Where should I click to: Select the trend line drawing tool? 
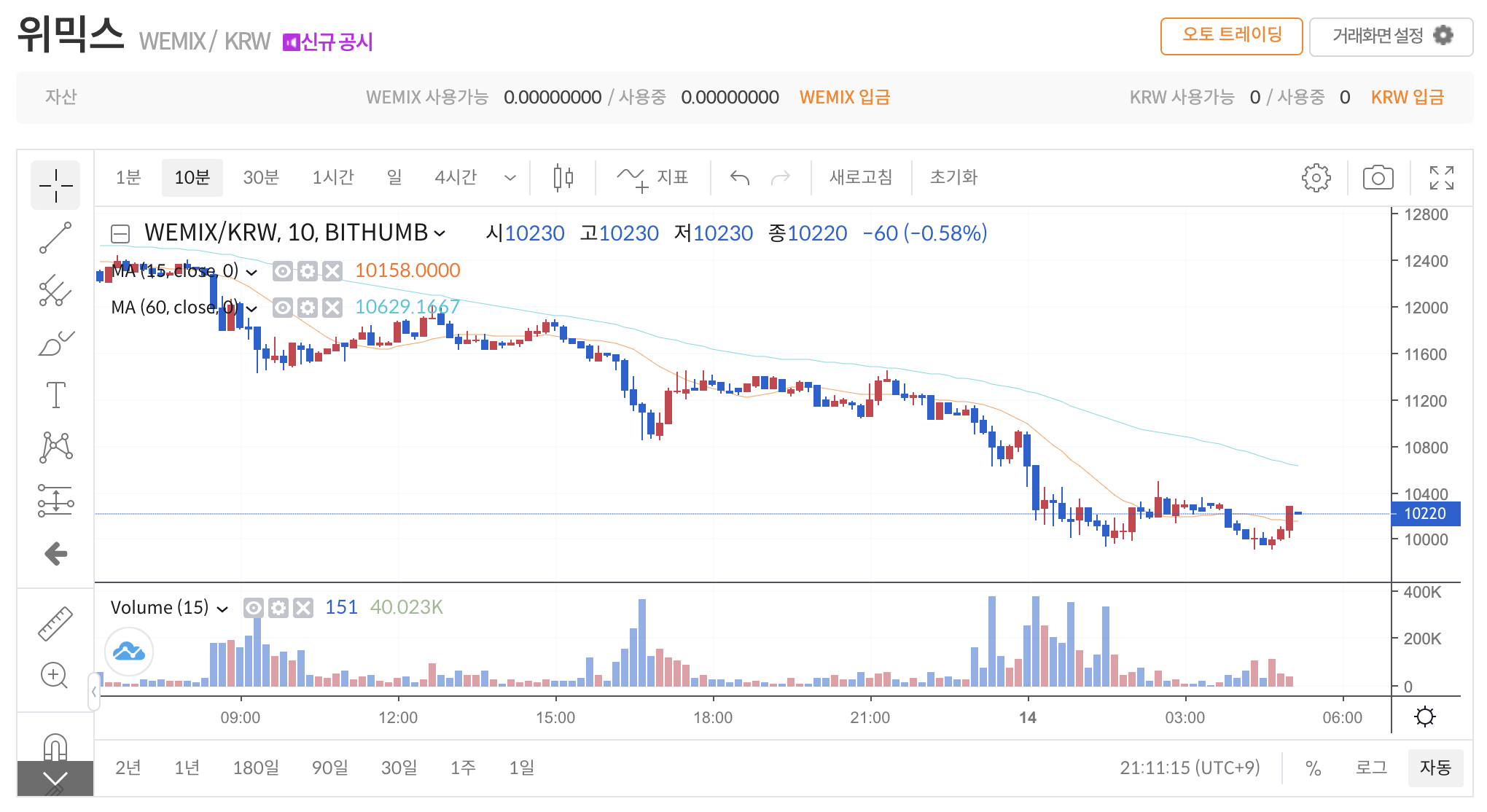55,238
